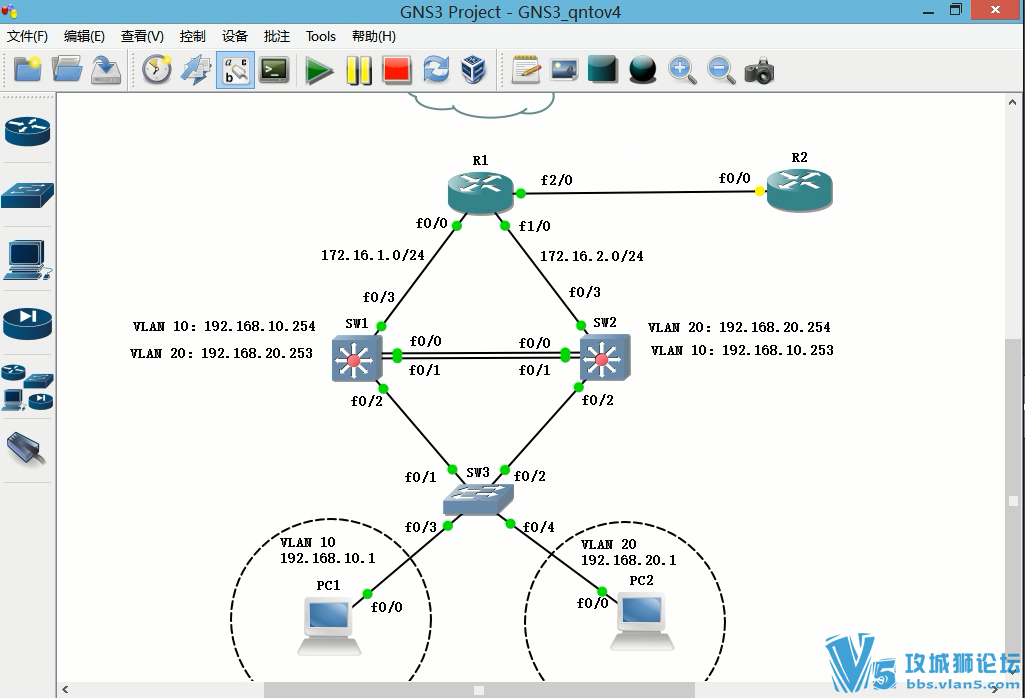The height and width of the screenshot is (698, 1025).
Task: Select router R2 on the canvas
Action: [799, 190]
